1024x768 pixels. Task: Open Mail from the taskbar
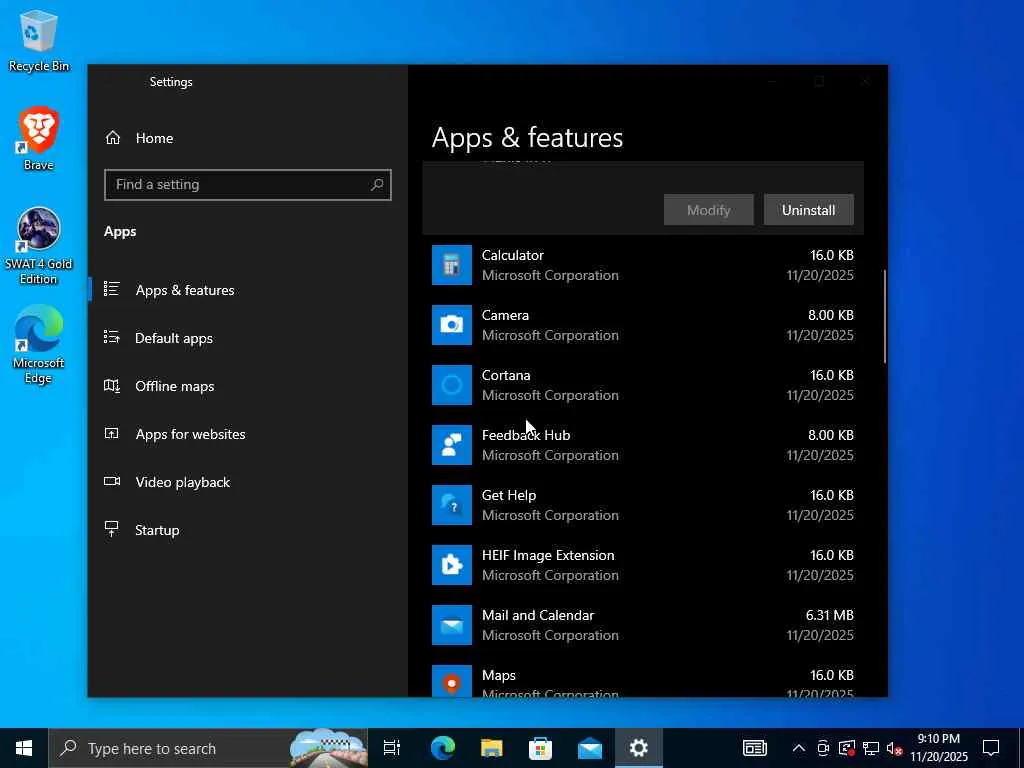(x=590, y=748)
